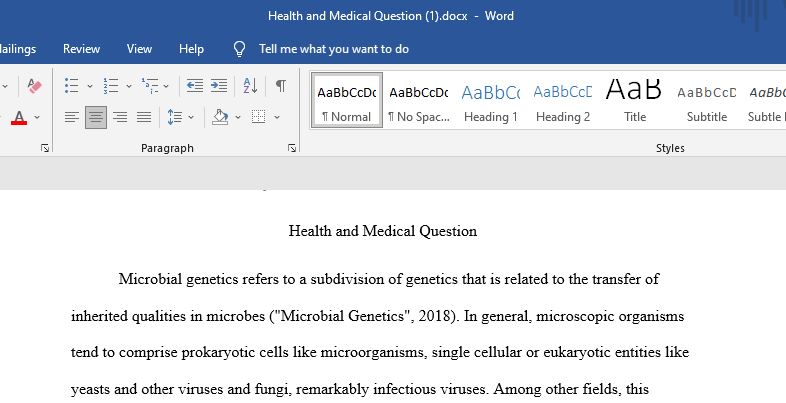The height and width of the screenshot is (403, 786).
Task: Toggle center alignment
Action: tap(96, 117)
